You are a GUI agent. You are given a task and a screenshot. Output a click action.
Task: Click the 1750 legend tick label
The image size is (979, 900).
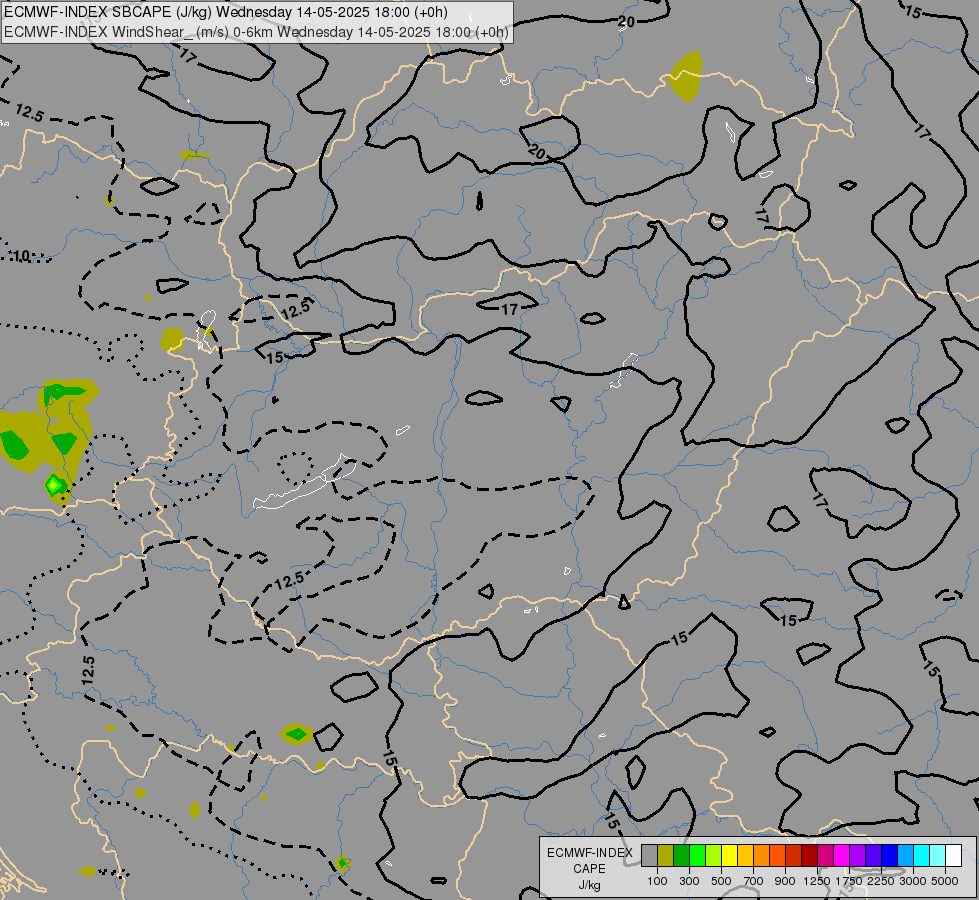(x=849, y=881)
